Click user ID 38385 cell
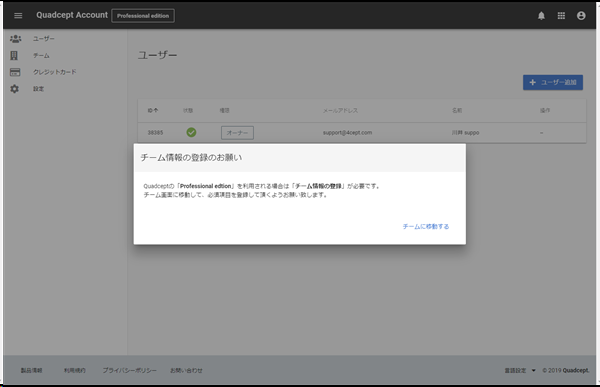The height and width of the screenshot is (387, 600). (155, 132)
